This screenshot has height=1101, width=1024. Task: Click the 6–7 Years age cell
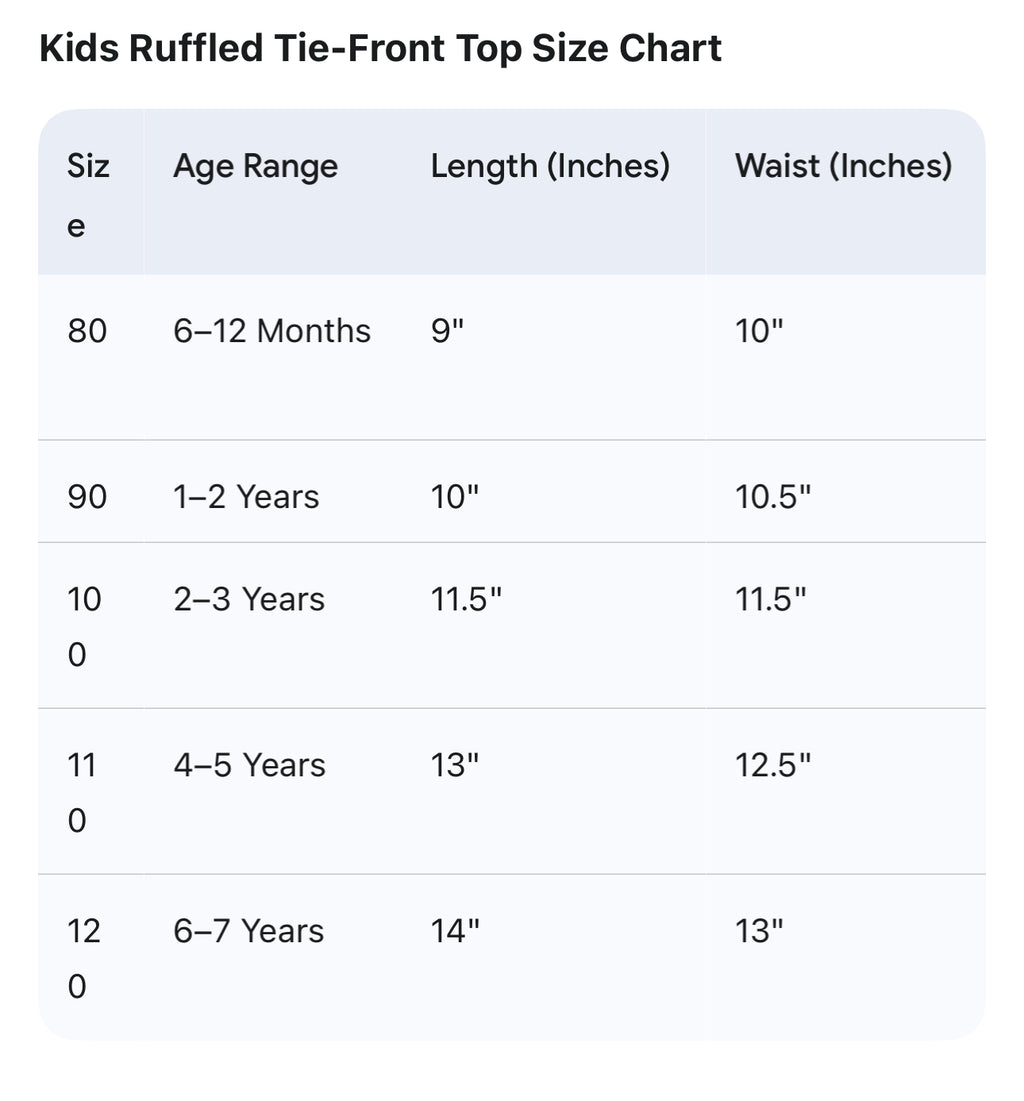[248, 932]
